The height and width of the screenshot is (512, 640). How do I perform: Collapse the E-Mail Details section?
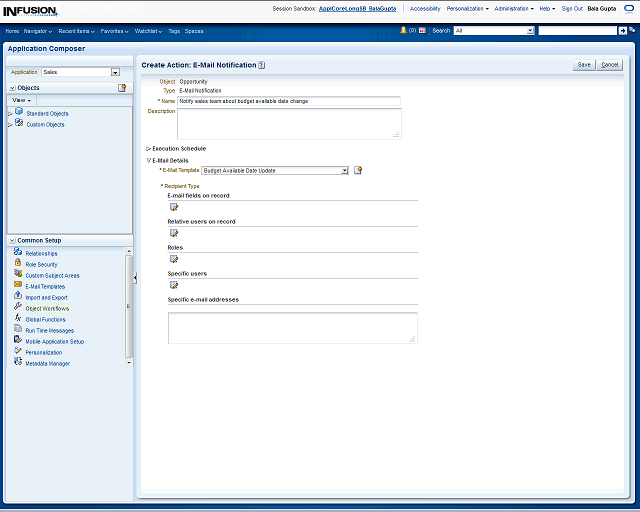[x=149, y=160]
